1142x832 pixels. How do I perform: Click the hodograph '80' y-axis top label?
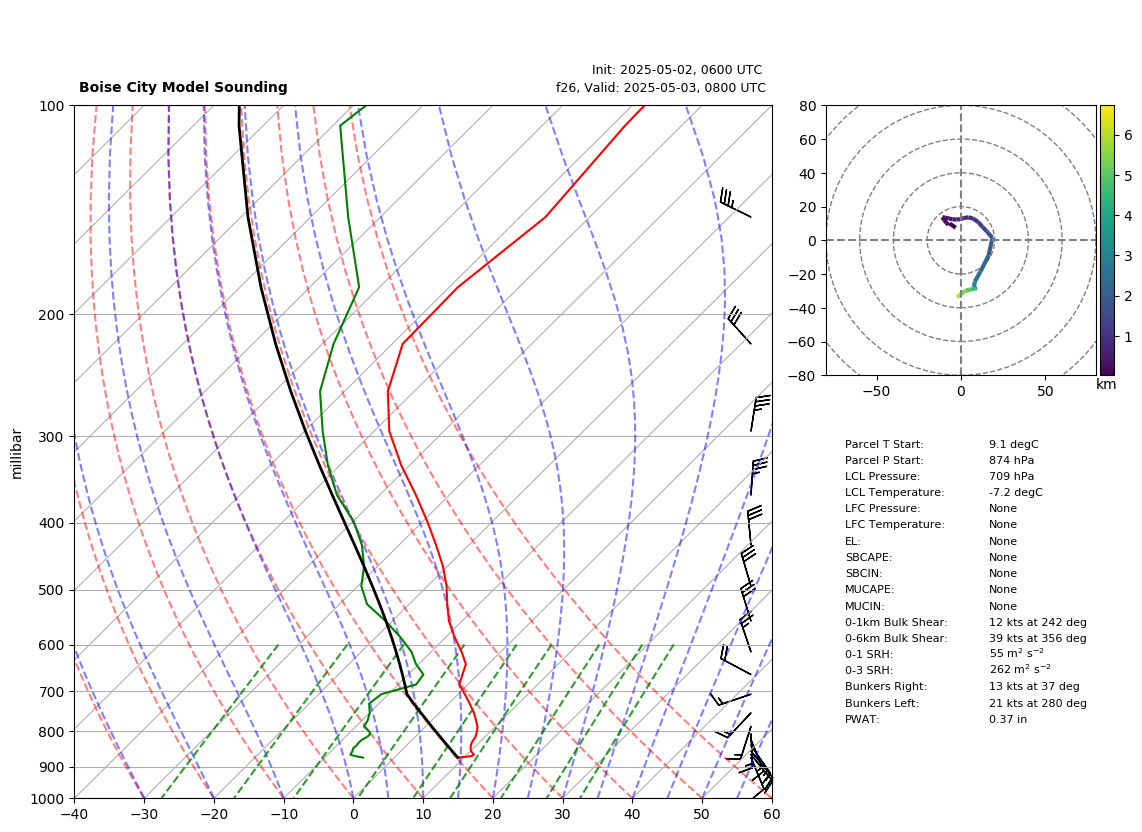coord(808,106)
